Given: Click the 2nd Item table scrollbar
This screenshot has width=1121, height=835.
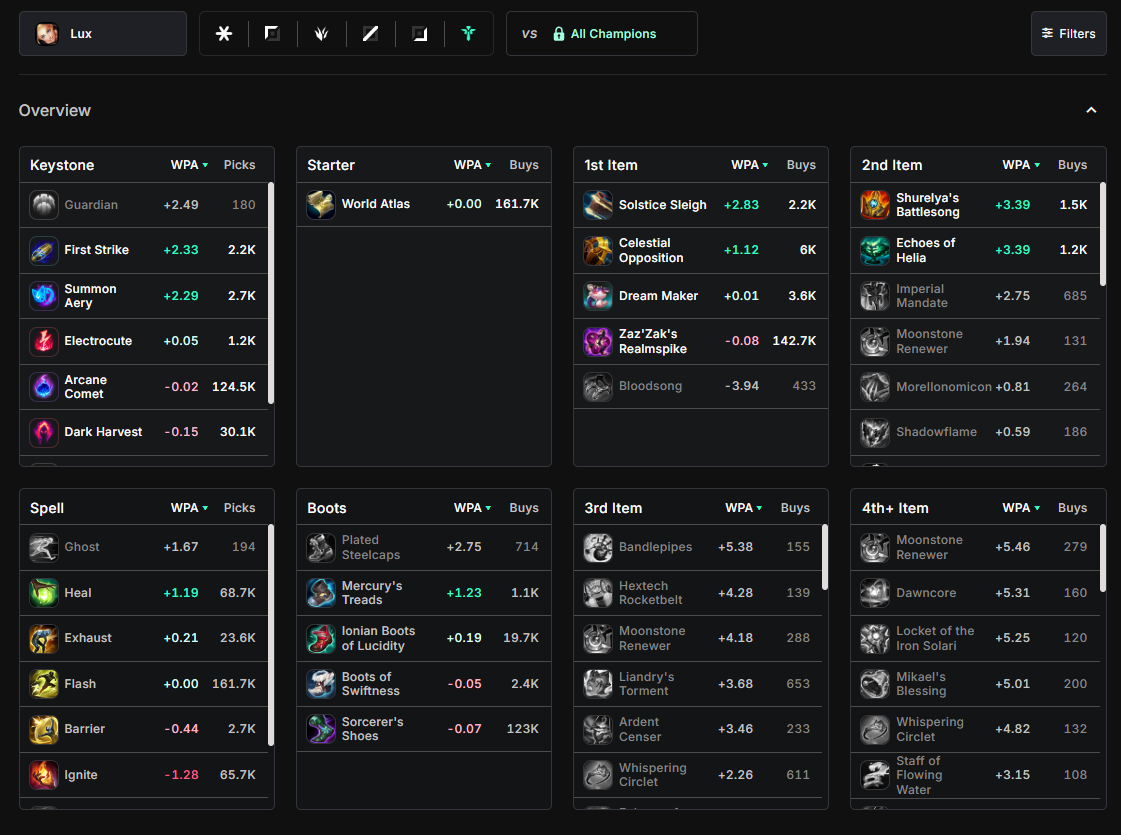Looking at the screenshot, I should (x=1102, y=234).
